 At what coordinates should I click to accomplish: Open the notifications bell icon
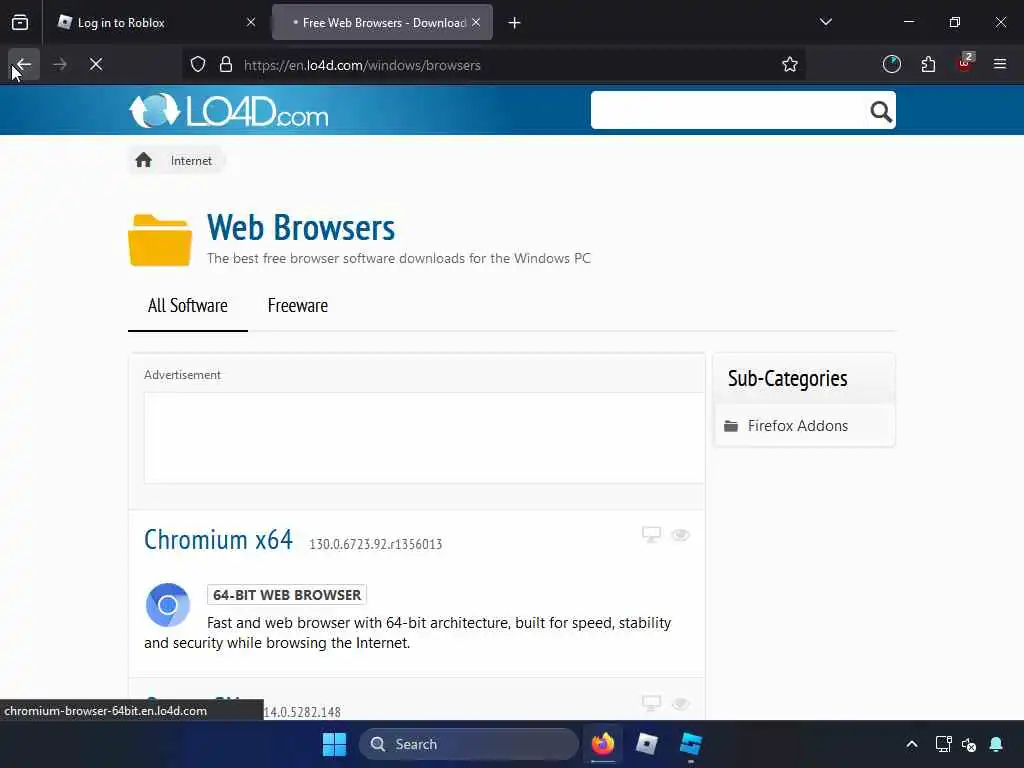(996, 744)
